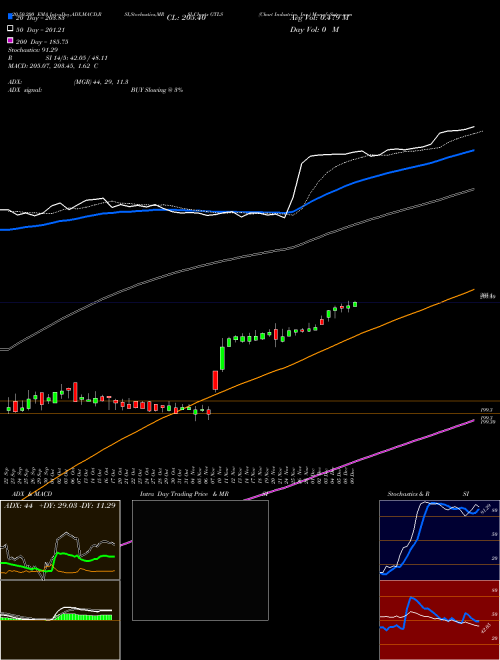500x660 pixels.
Task: Click the 'Day Vol: 0 M' text
Action: coord(314,29)
